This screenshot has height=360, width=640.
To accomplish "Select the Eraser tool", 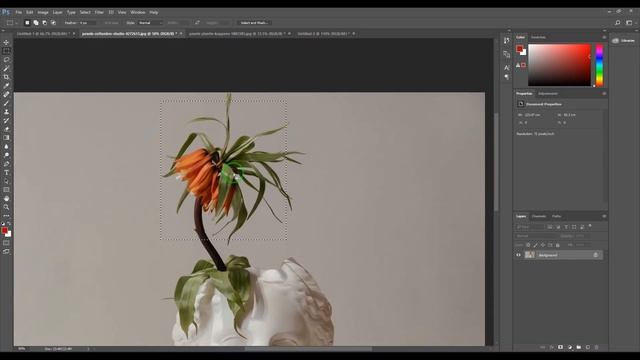I will [6, 129].
